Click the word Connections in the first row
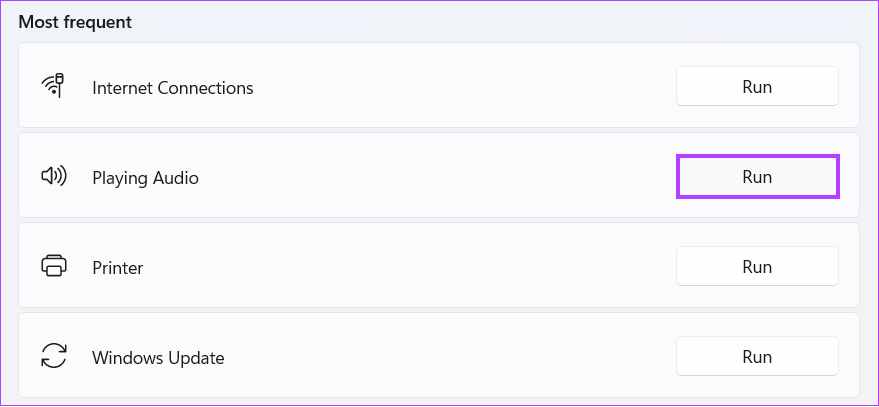The width and height of the screenshot is (879, 407). (206, 88)
